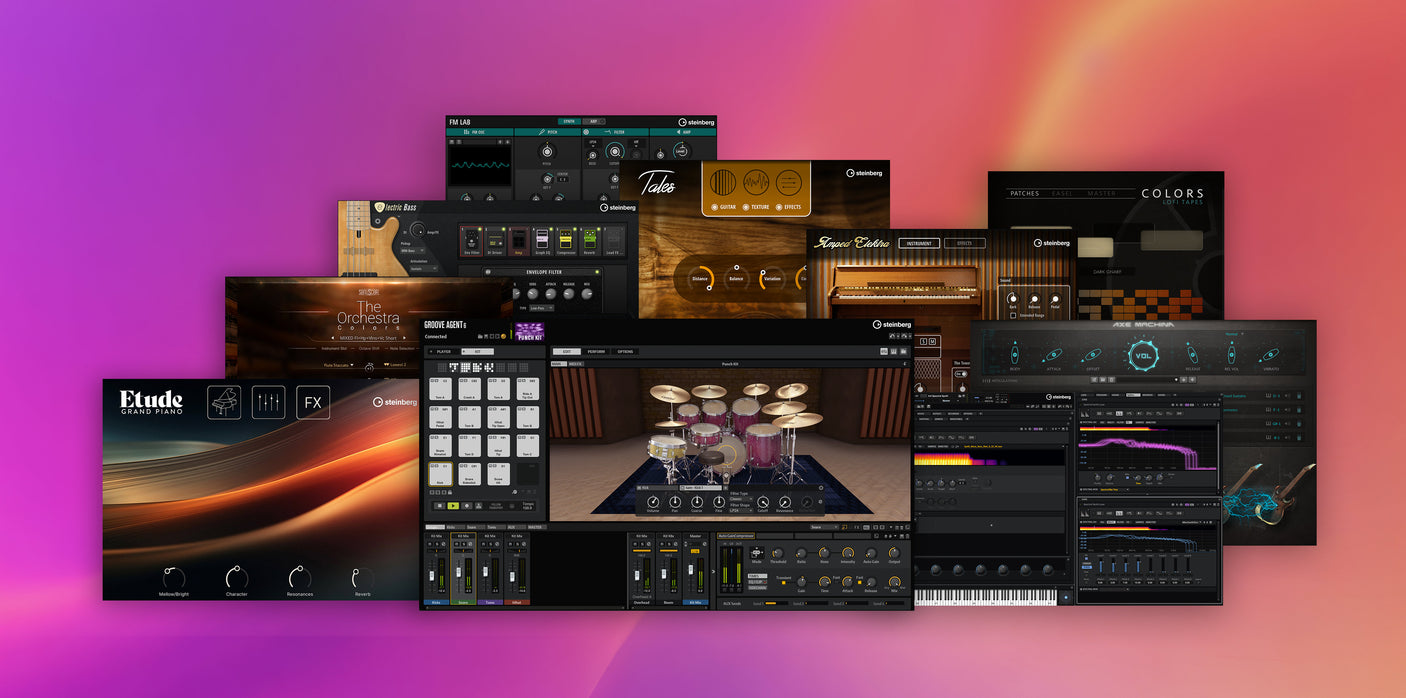
Task: Select the Effects sliders icon in Tales
Action: click(x=788, y=181)
